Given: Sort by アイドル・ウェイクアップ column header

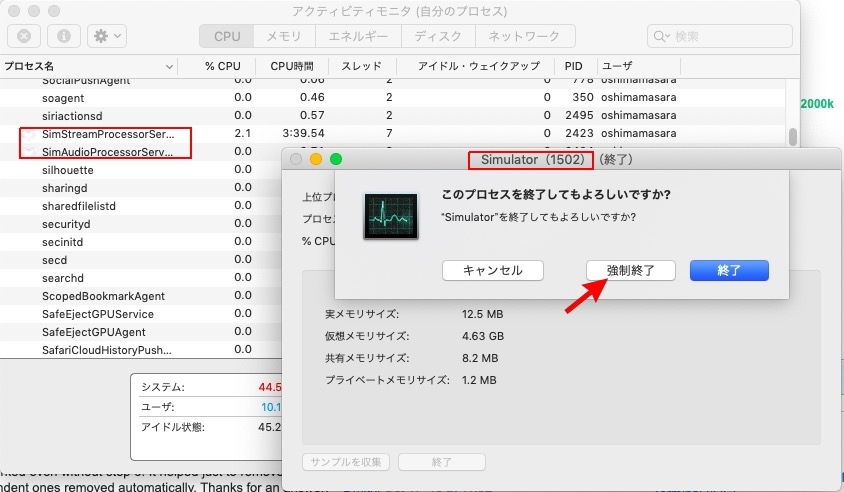Looking at the screenshot, I should [479, 66].
